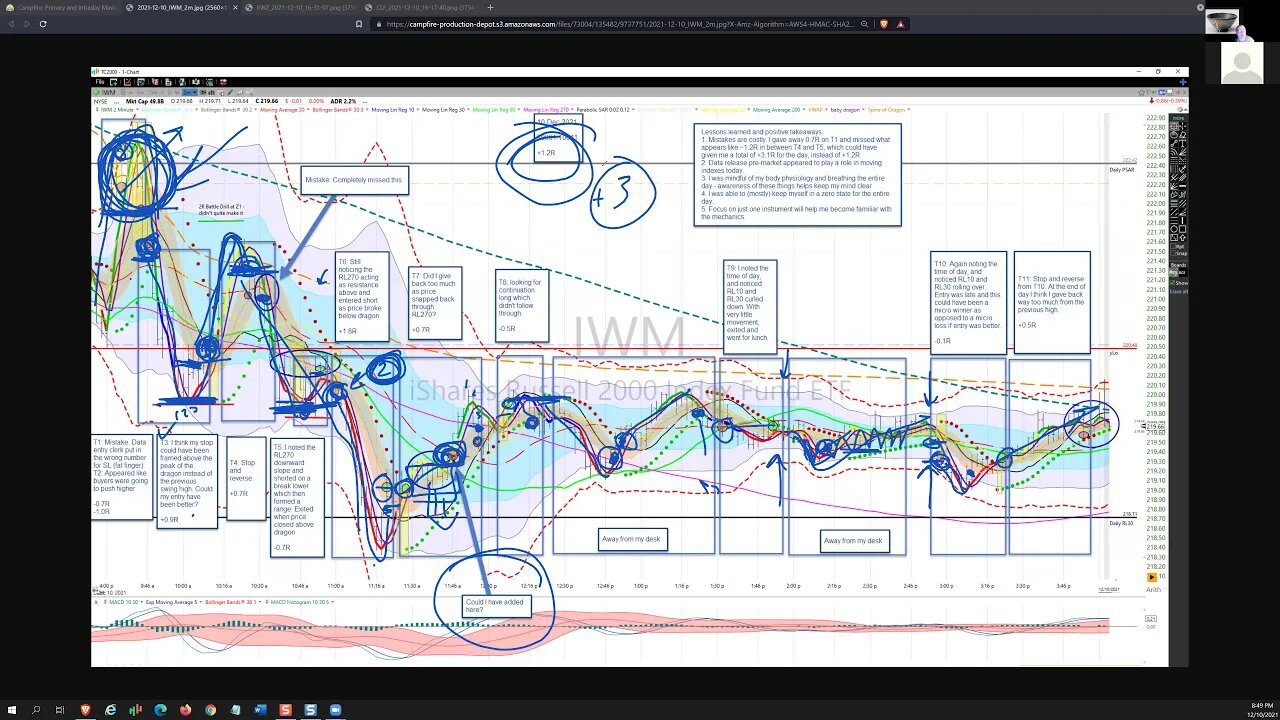This screenshot has width=1280, height=720.
Task: Select the 2m timeframe button
Action: [x=190, y=92]
